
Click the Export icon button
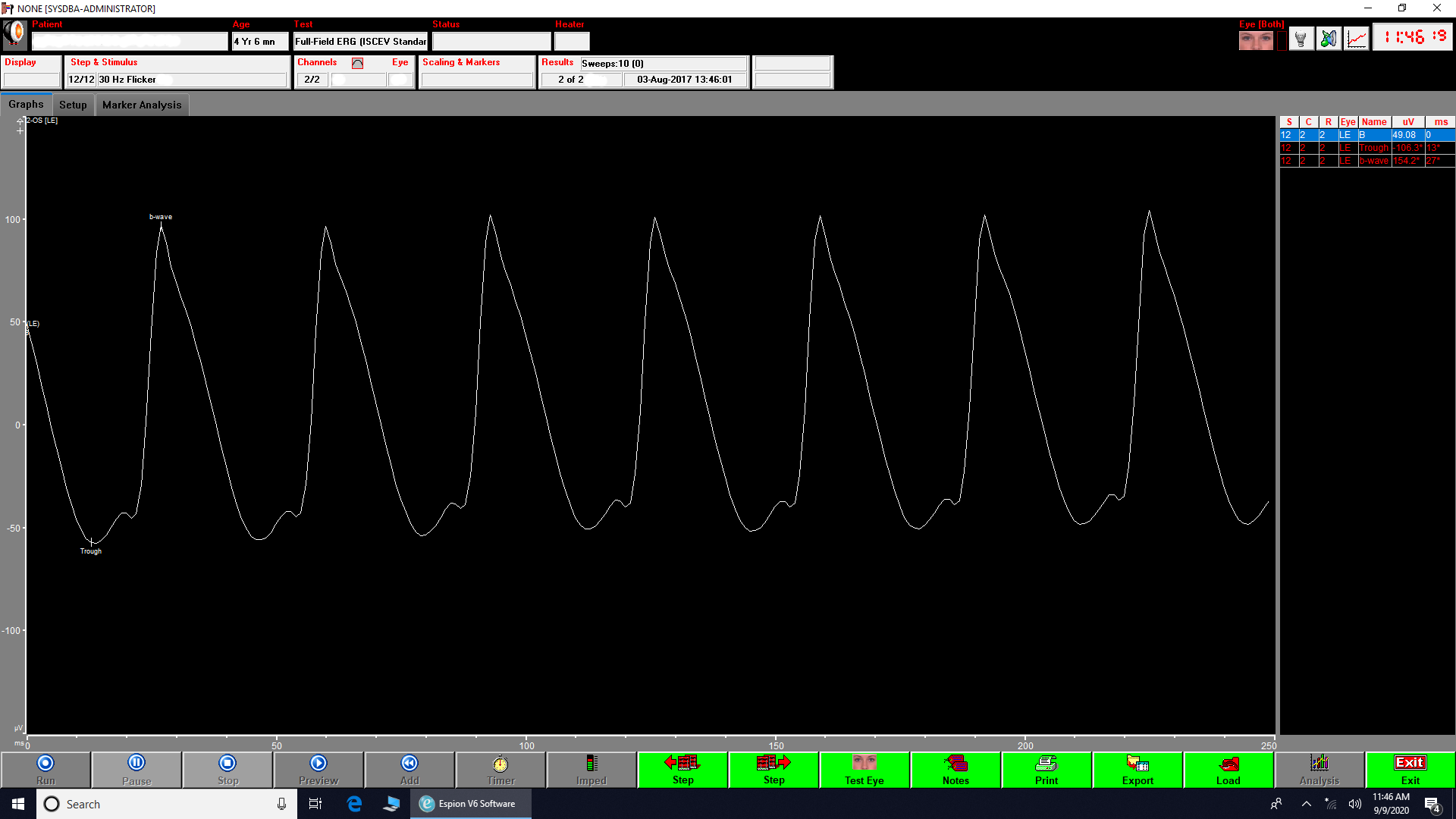point(1137,770)
